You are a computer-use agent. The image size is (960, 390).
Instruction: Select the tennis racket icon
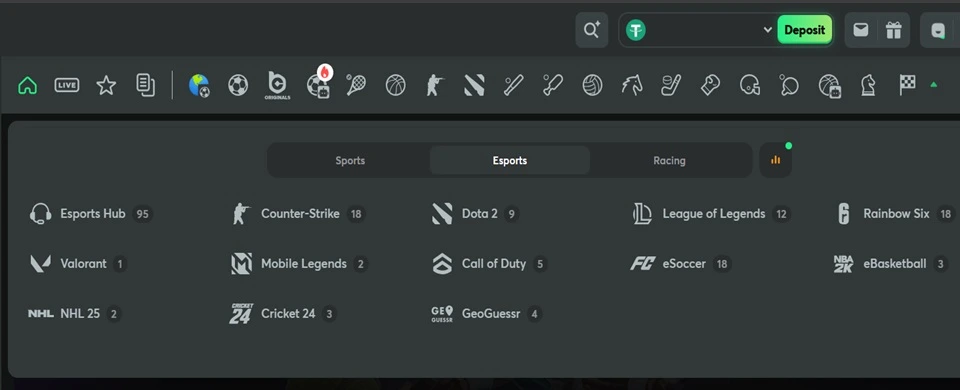click(356, 85)
